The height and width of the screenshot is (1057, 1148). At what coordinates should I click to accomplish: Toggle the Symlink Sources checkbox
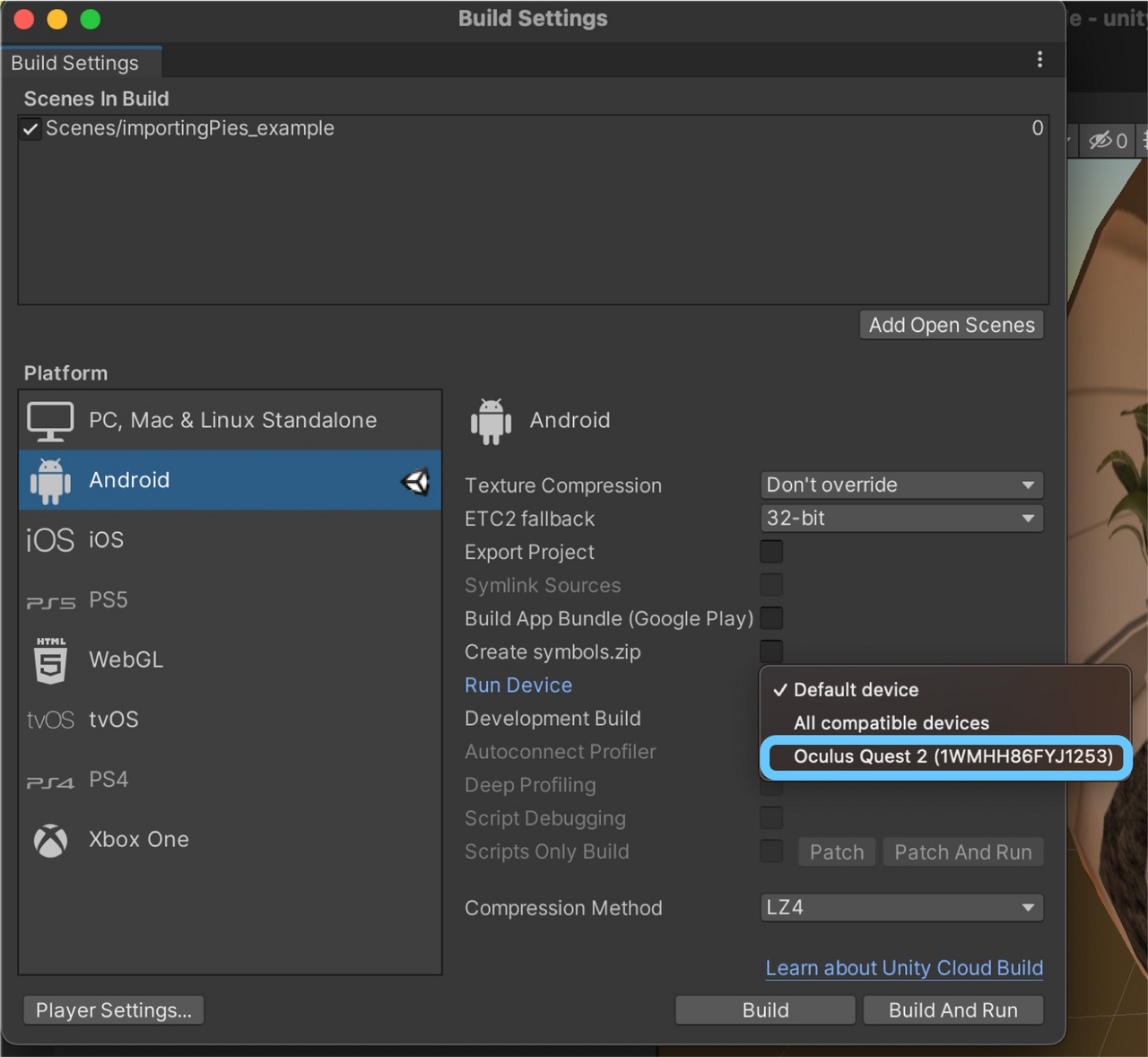tap(771, 585)
